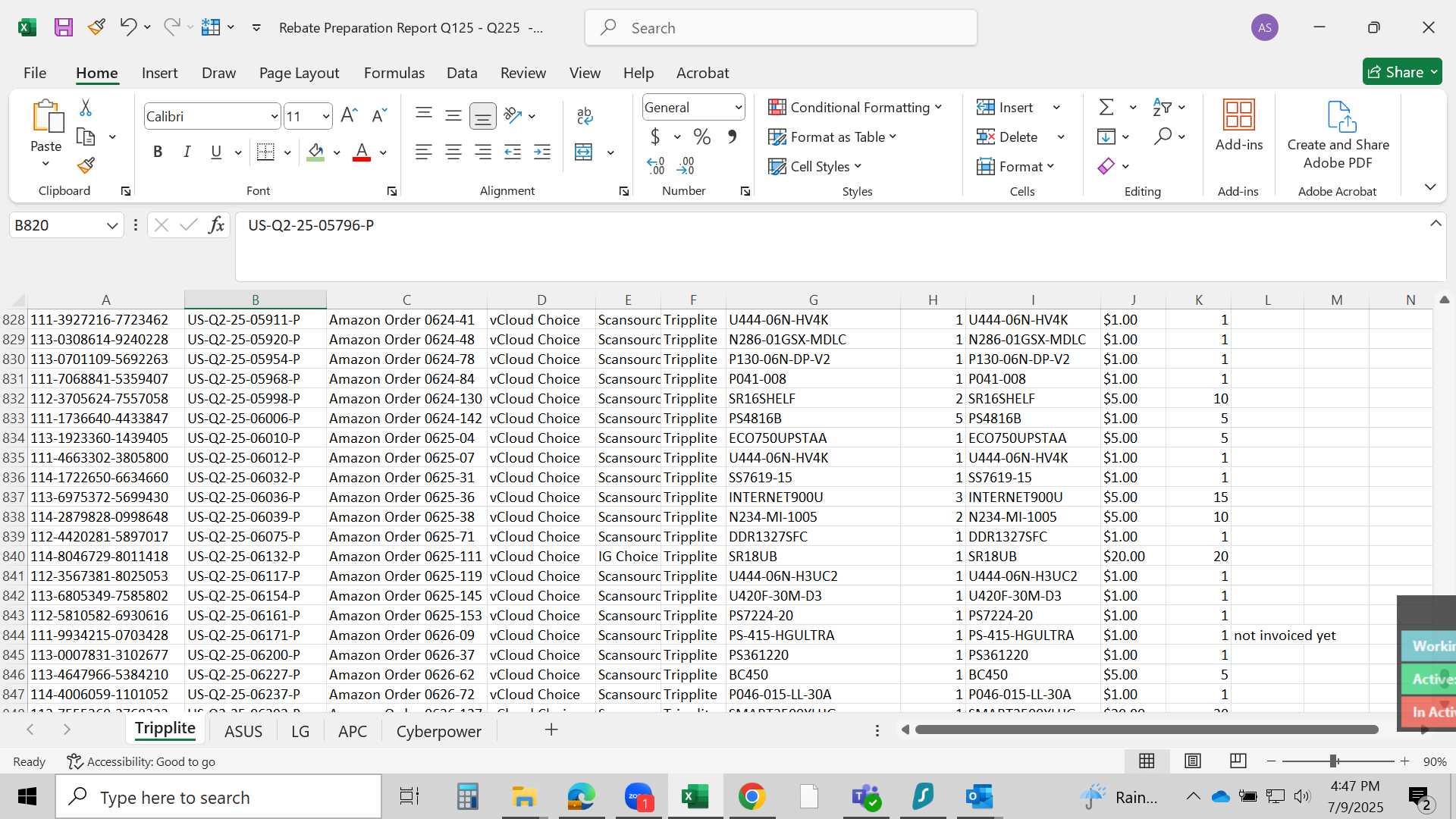Click the Find and Select magnifier icon

click(1163, 136)
